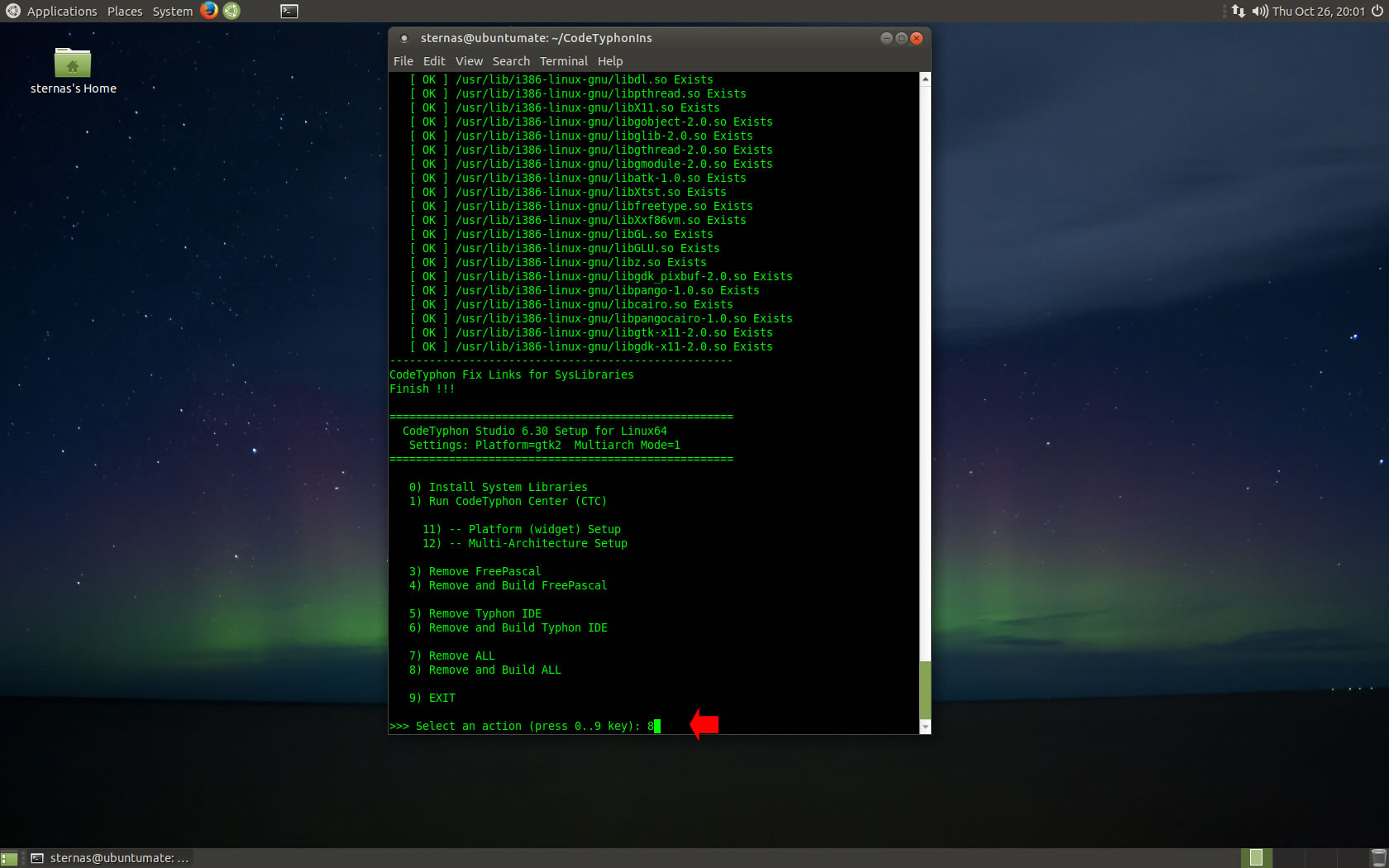Click the libcairo.so Exists line
This screenshot has width=1389, height=868.
click(571, 304)
